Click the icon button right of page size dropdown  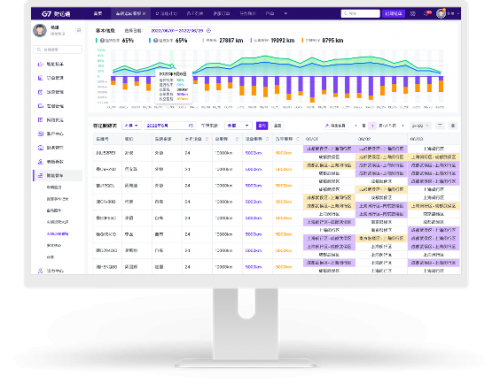click(440, 126)
